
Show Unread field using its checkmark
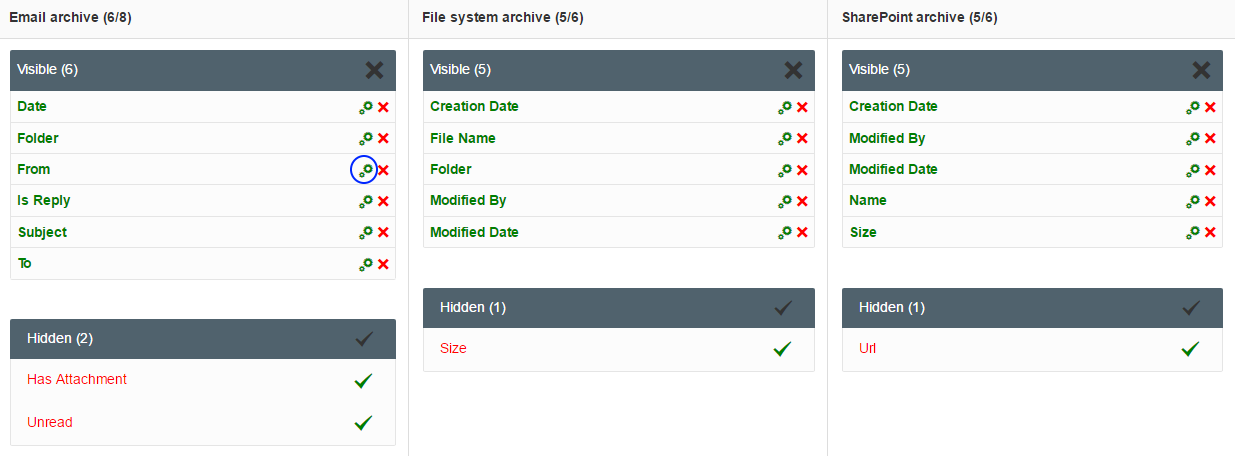363,423
